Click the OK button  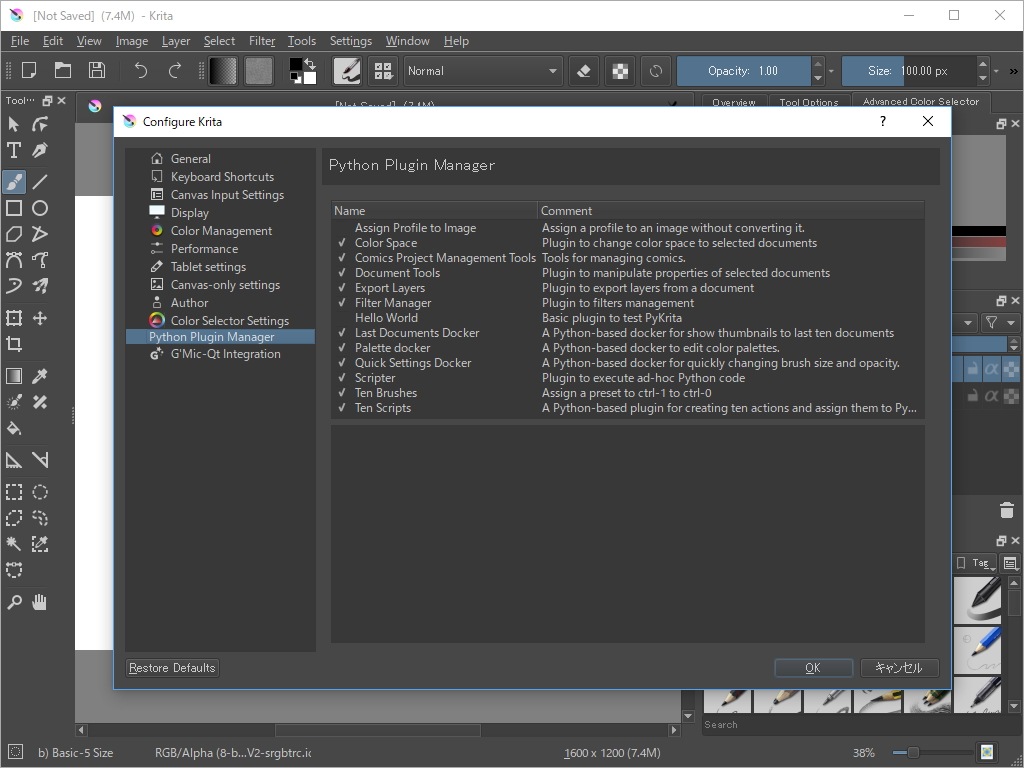tap(813, 668)
